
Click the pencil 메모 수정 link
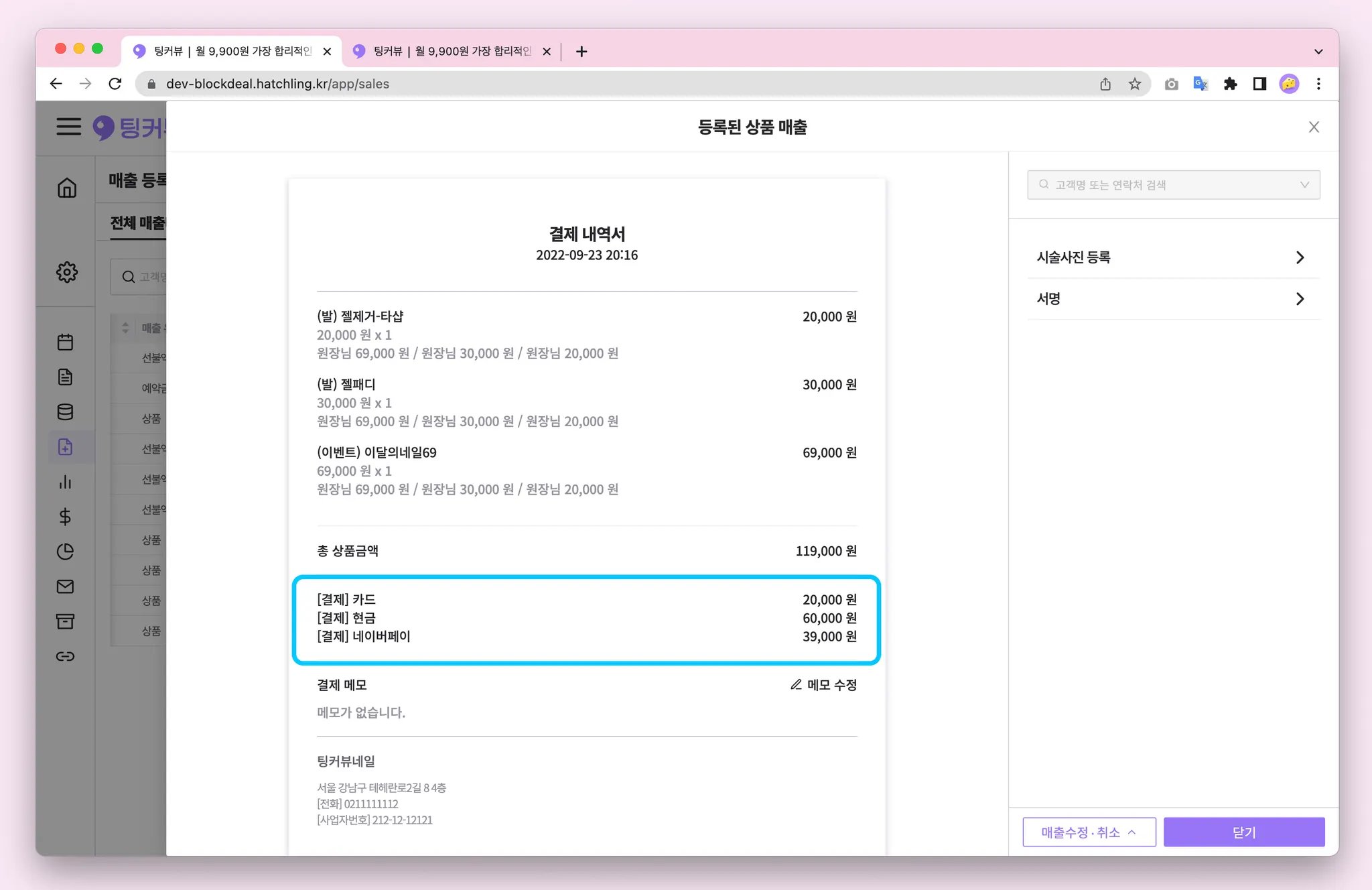pyautogui.click(x=823, y=685)
